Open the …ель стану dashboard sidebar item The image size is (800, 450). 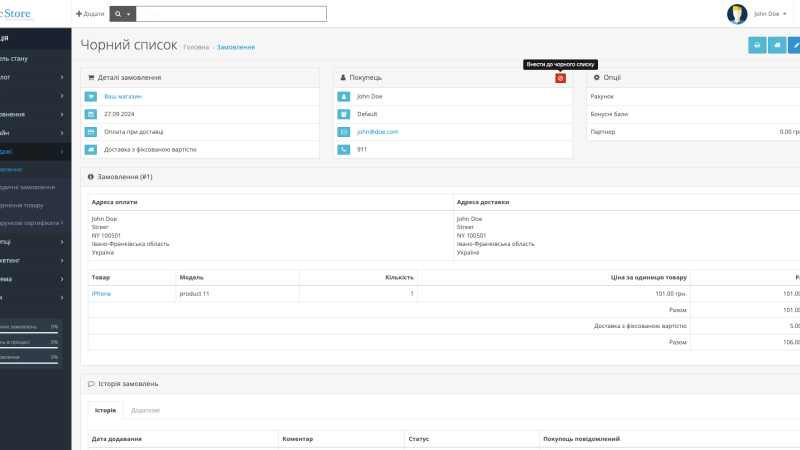coord(36,59)
